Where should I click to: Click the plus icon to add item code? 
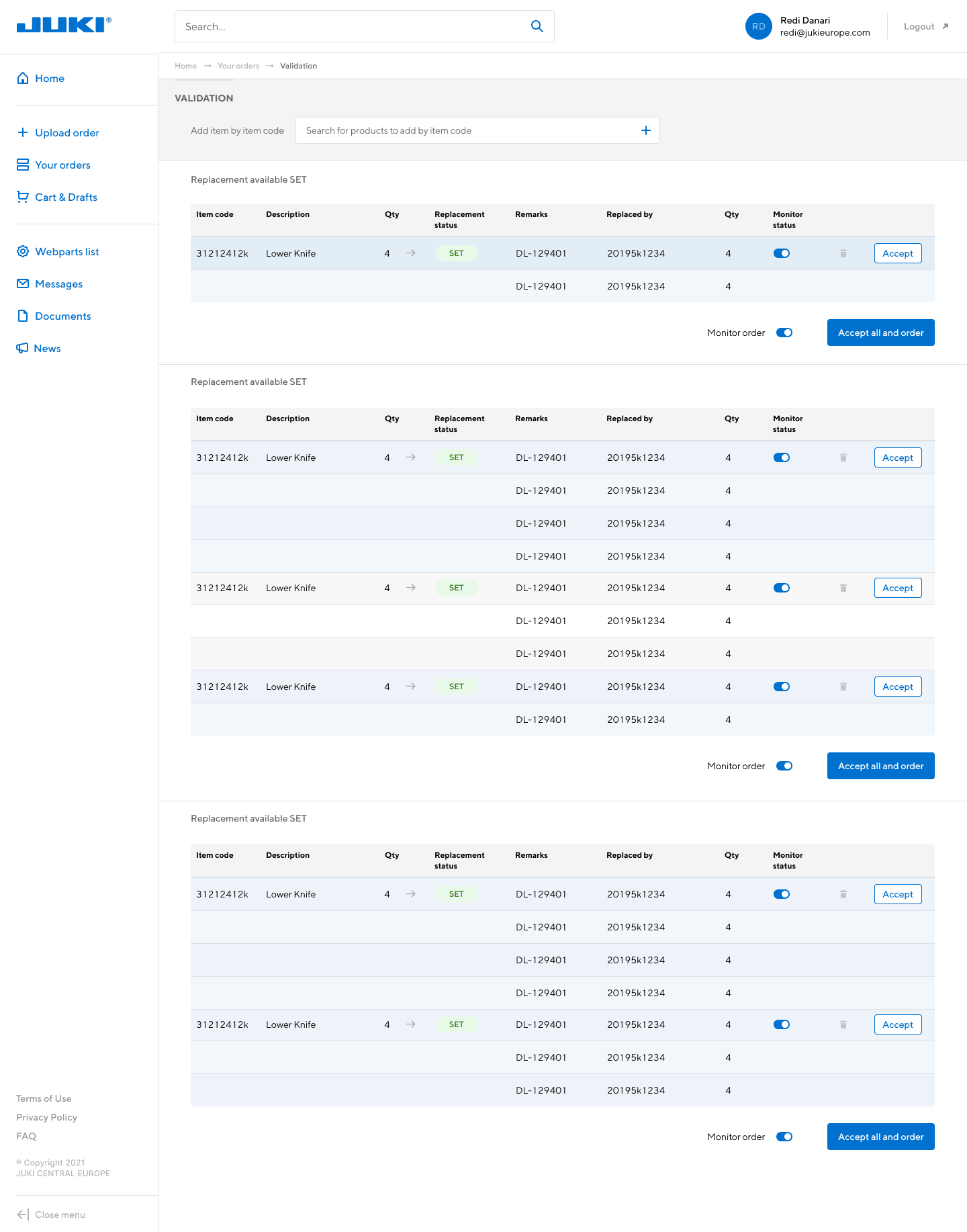[646, 130]
